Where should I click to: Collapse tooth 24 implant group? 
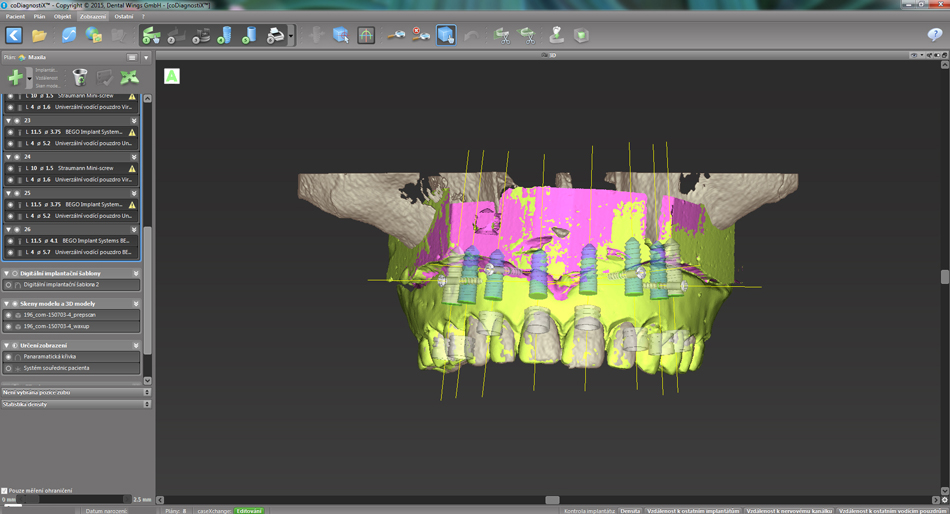point(8,157)
